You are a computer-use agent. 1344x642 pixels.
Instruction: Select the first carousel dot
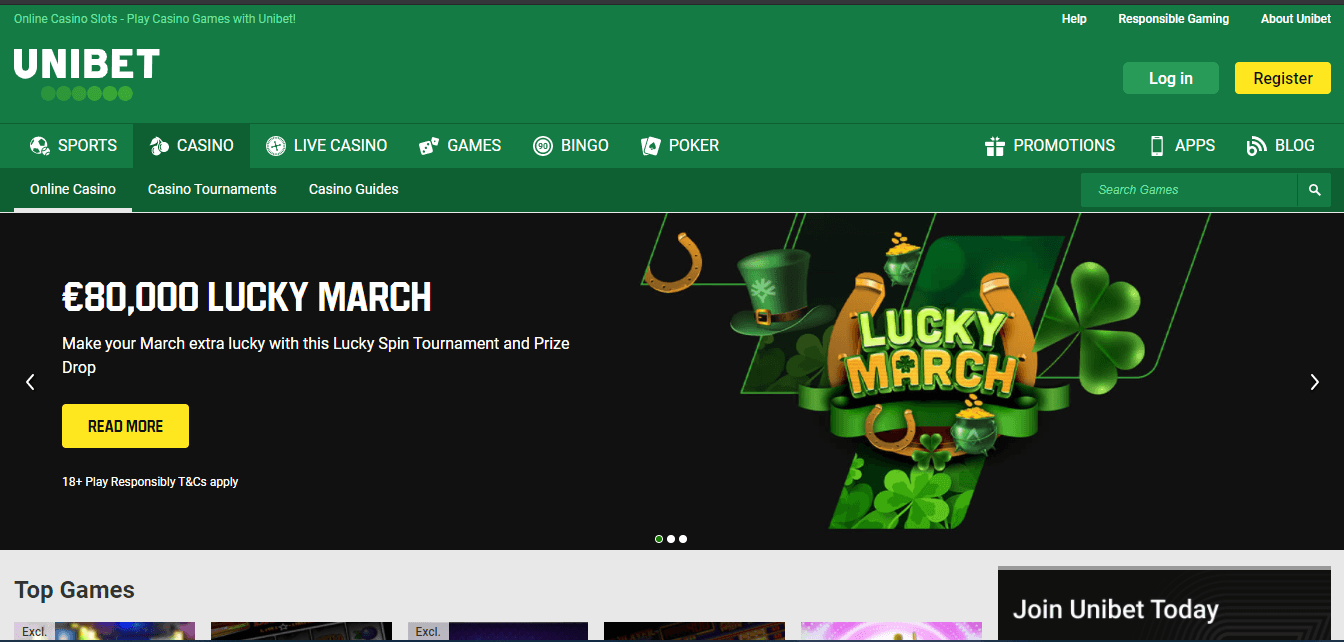(659, 539)
